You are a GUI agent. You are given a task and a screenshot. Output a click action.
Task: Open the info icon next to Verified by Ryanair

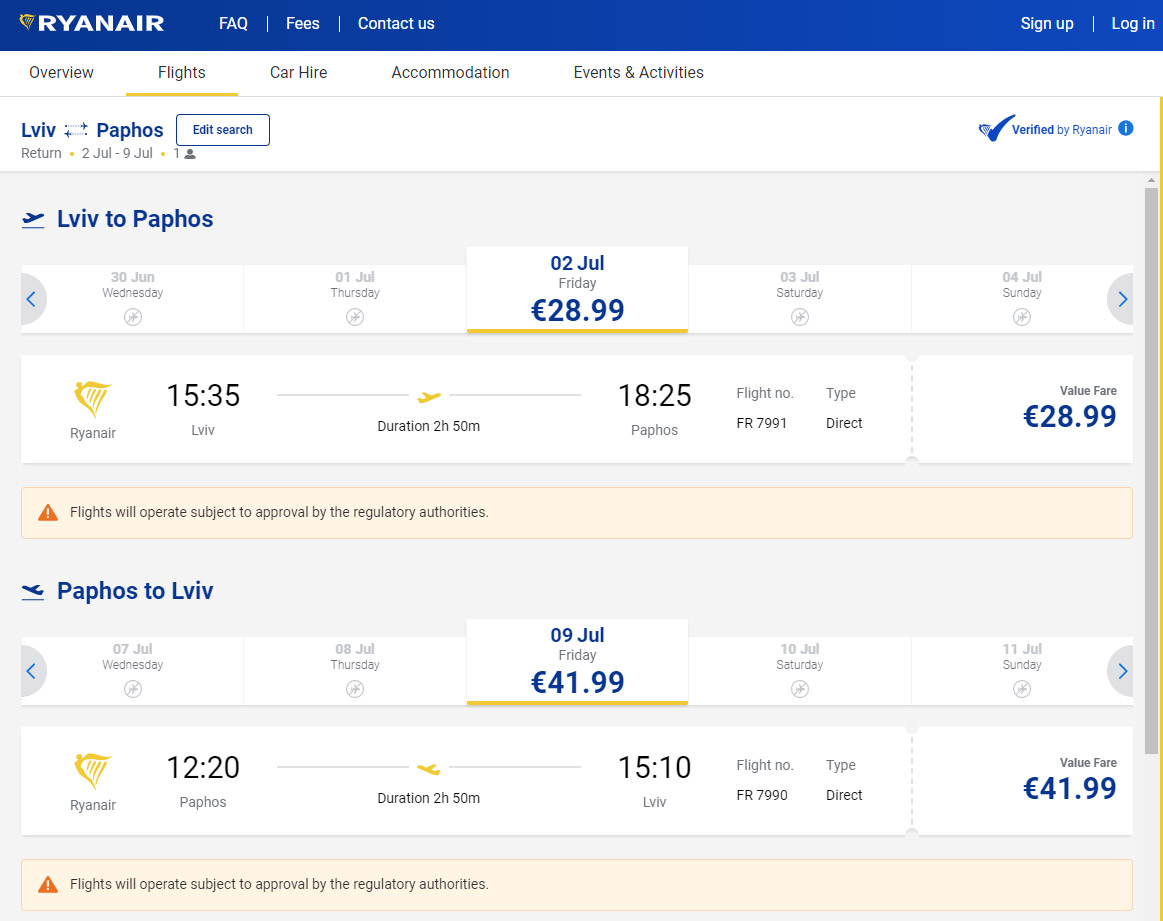(1126, 128)
